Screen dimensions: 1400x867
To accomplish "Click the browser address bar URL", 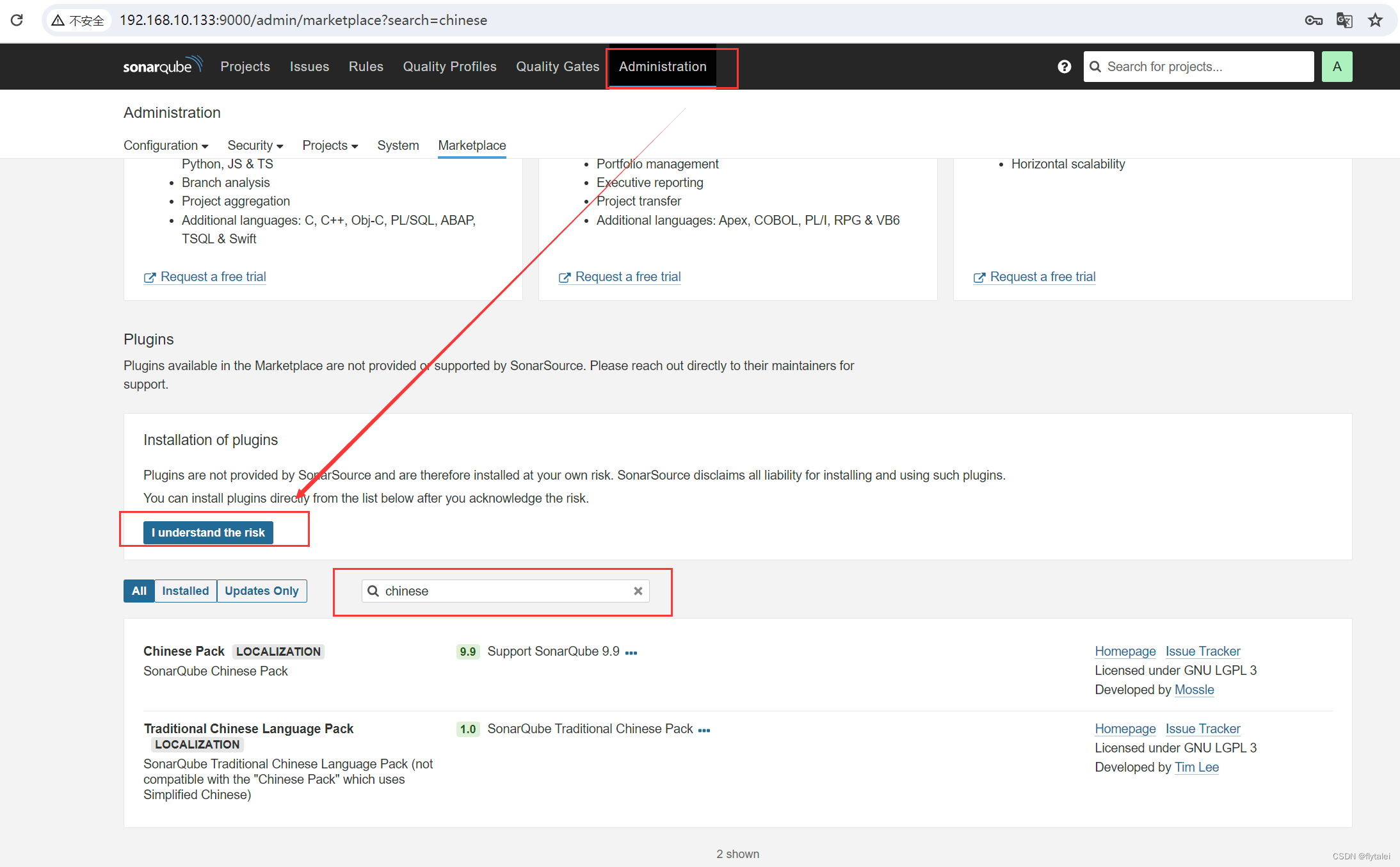I will tap(303, 20).
